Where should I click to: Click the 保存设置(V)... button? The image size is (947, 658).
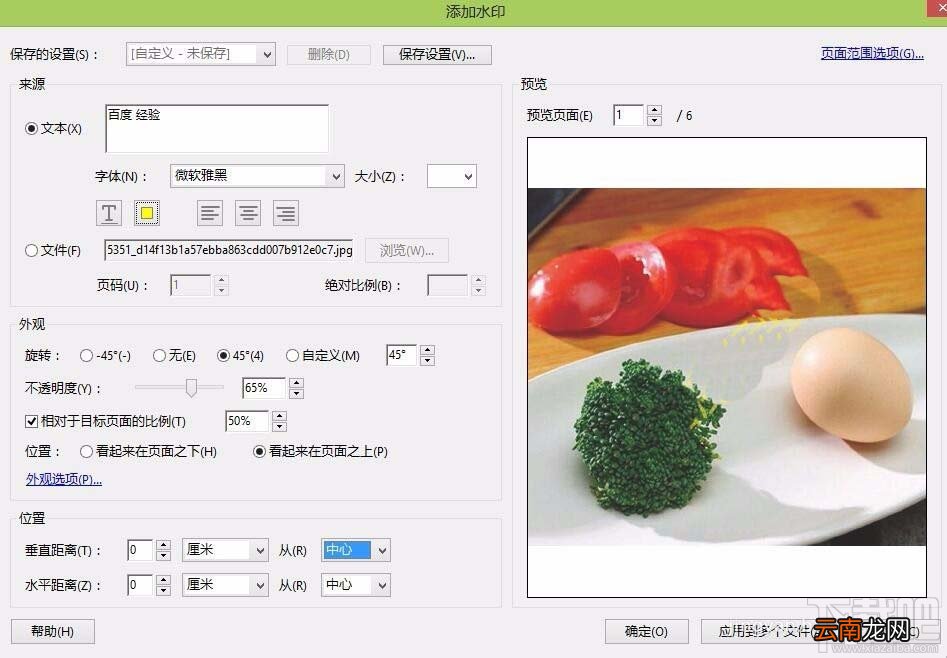click(437, 54)
